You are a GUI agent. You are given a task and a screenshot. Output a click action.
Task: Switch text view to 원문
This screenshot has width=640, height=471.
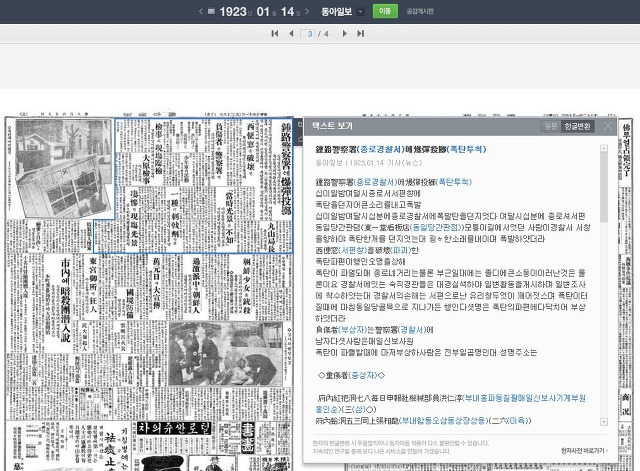pyautogui.click(x=551, y=126)
